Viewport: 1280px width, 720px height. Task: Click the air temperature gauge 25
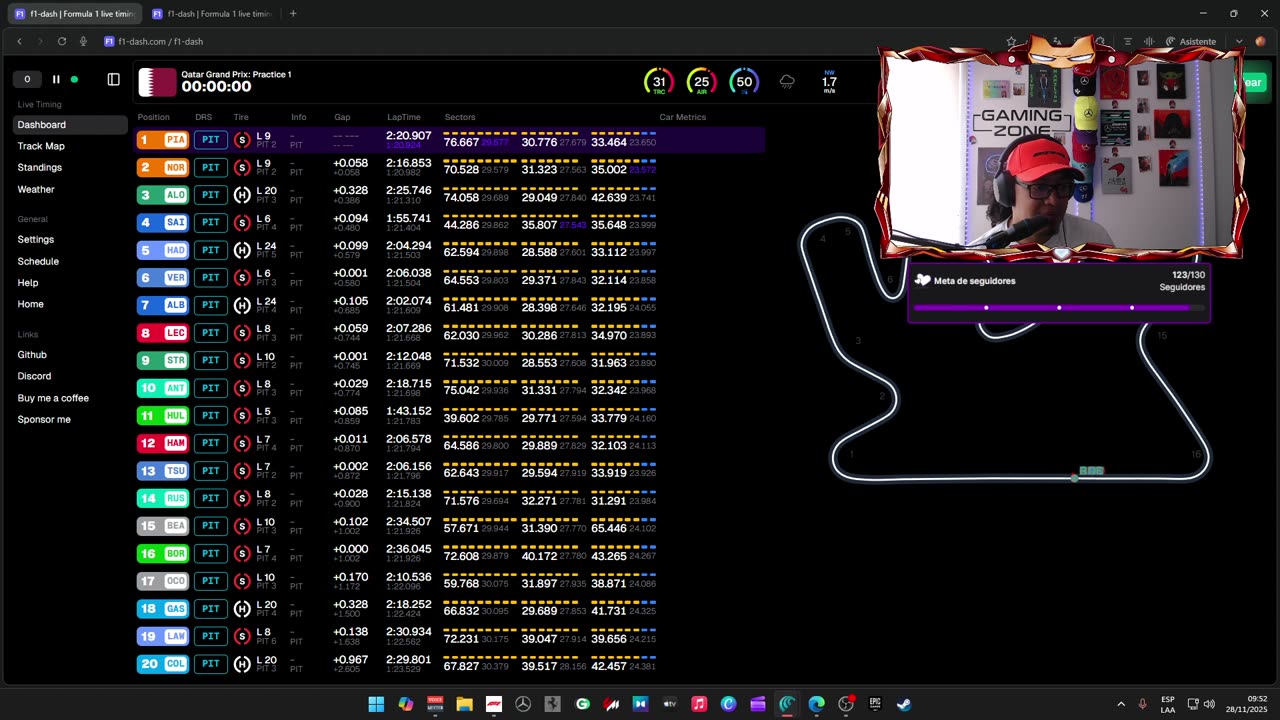click(x=701, y=82)
